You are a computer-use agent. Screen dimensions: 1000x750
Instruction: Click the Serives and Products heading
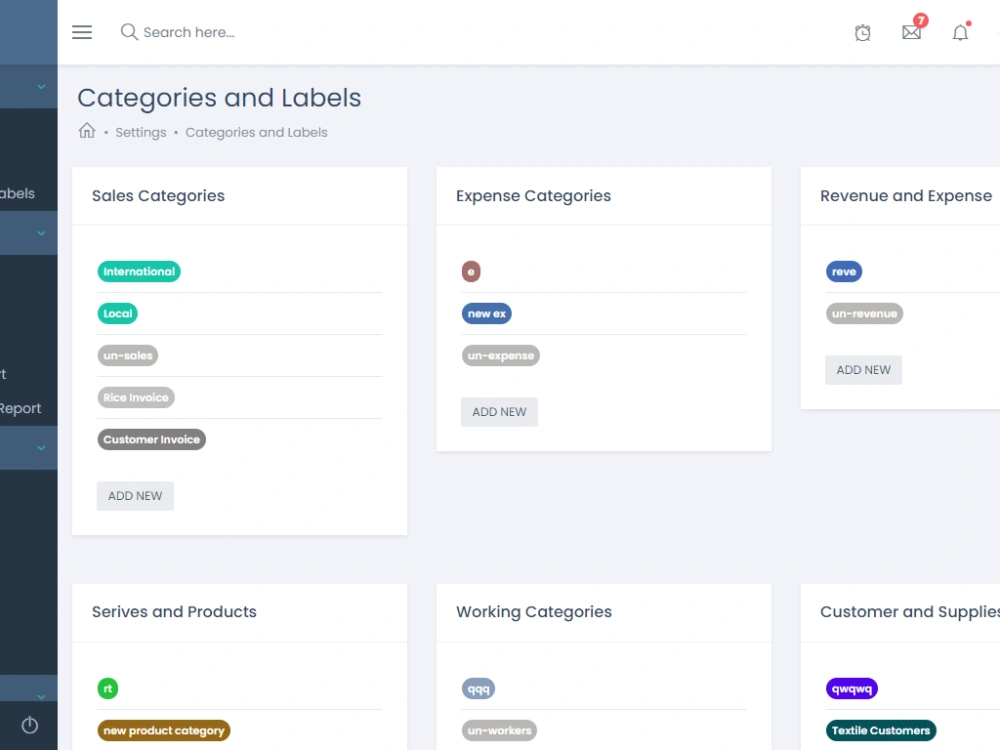174,612
